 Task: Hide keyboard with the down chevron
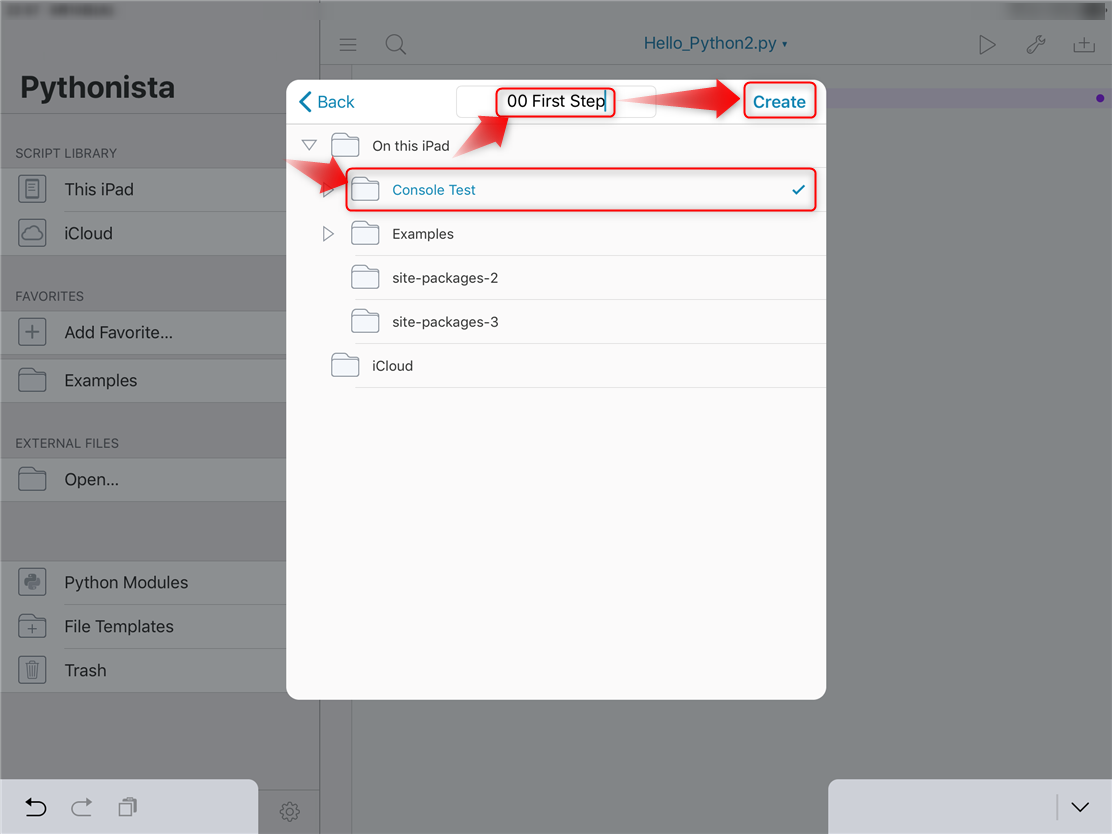click(1080, 807)
